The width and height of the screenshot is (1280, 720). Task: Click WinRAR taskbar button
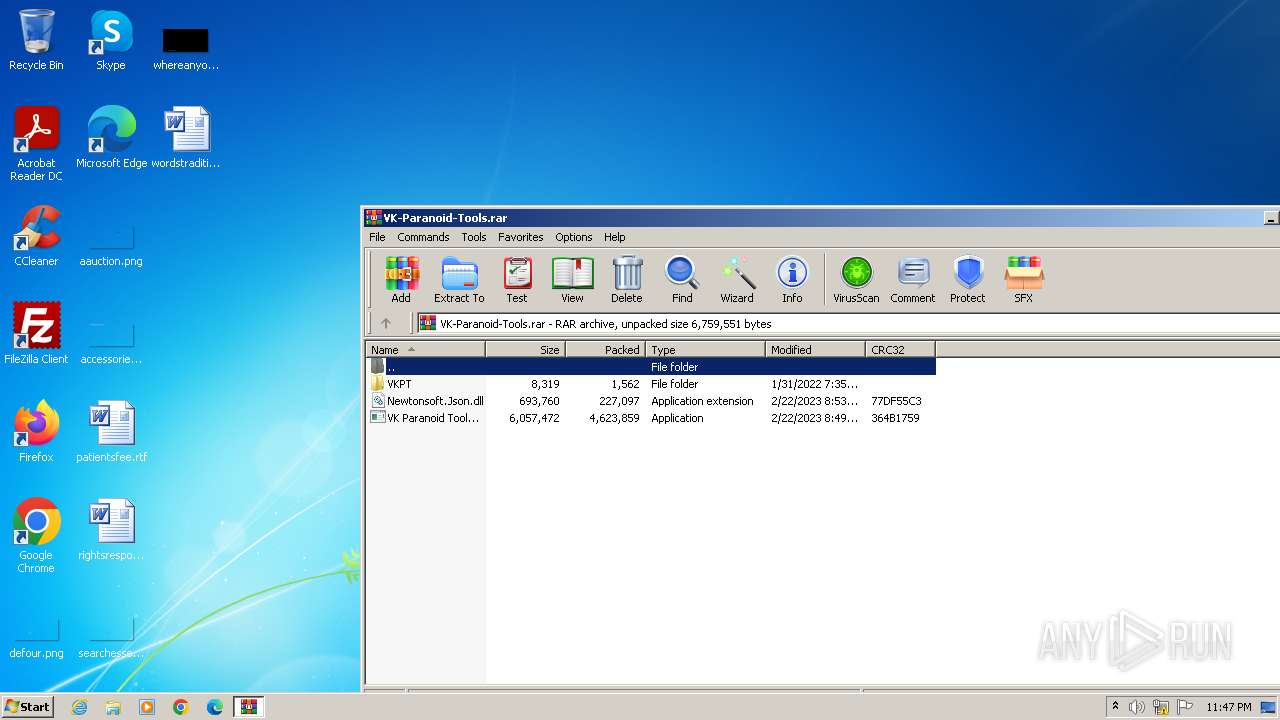click(x=248, y=707)
